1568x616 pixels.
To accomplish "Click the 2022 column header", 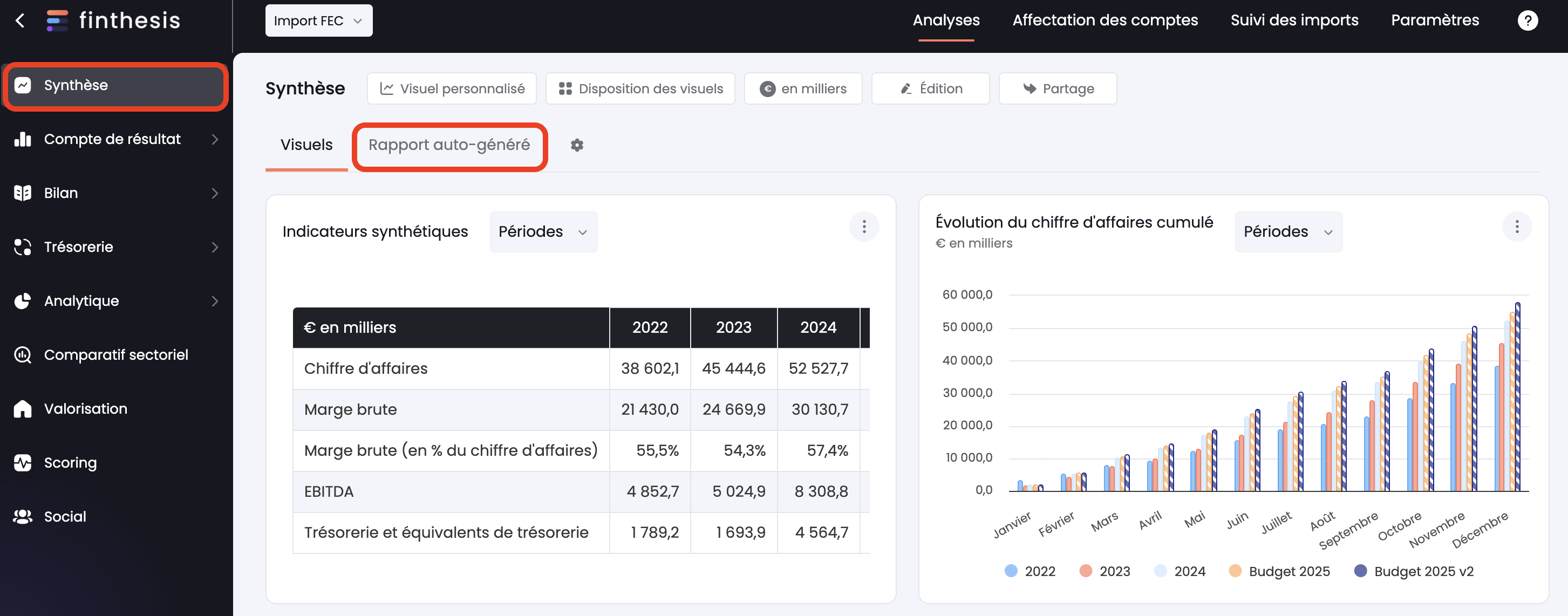I will [x=650, y=327].
